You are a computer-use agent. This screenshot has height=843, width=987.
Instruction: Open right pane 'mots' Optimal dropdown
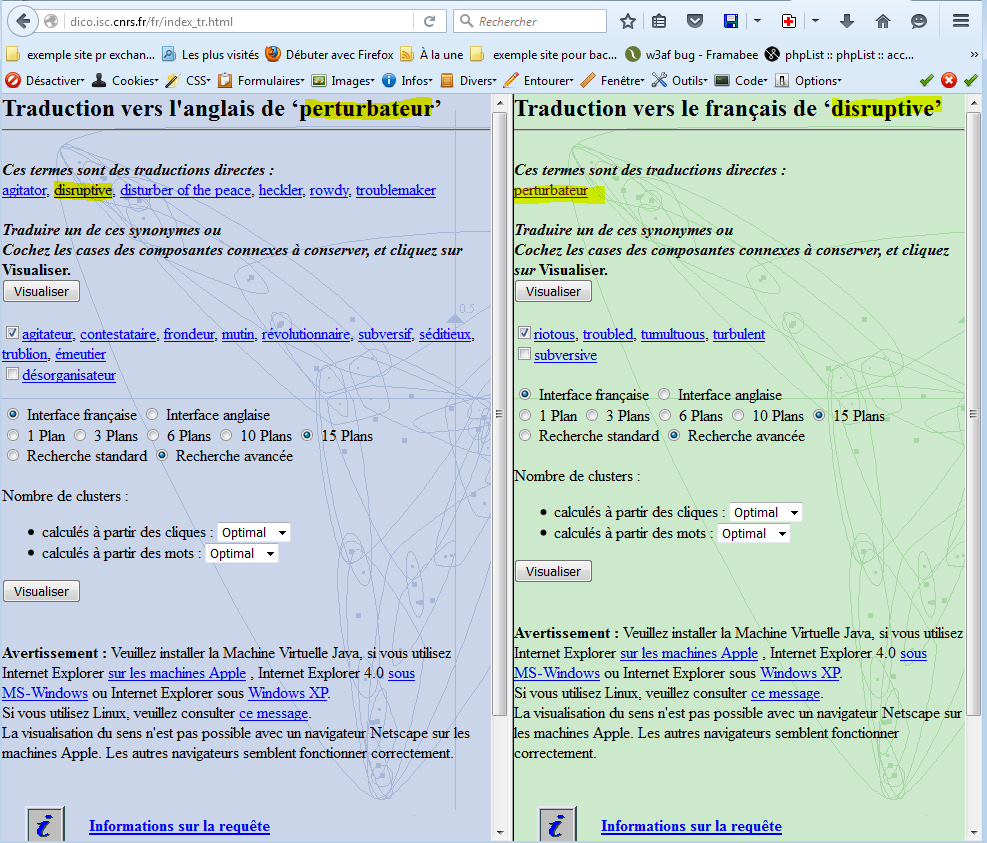pos(753,533)
